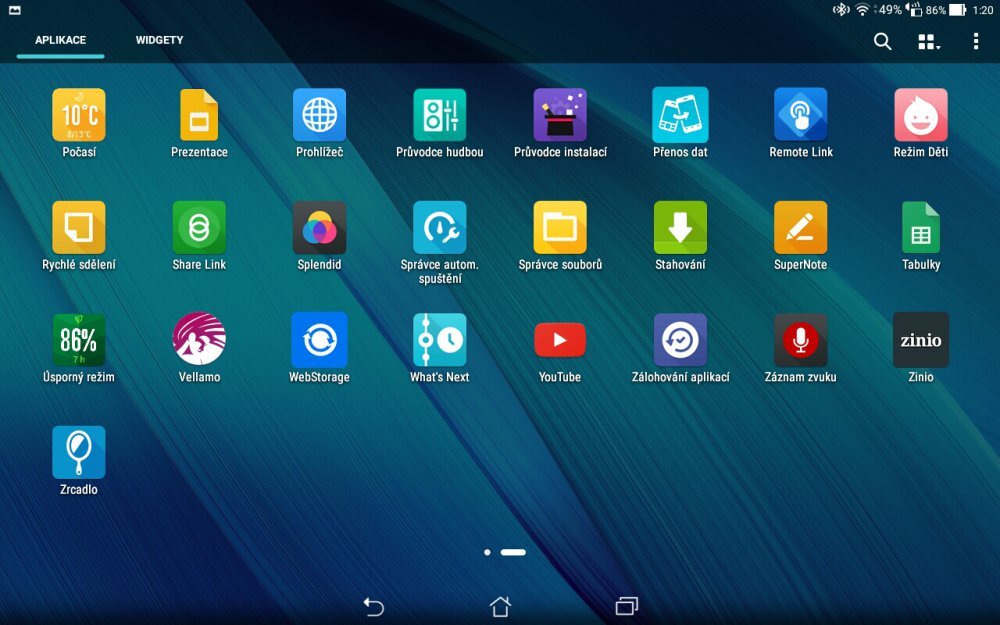Launch Správce souborů file manager
This screenshot has height=625, width=1000.
coord(559,227)
